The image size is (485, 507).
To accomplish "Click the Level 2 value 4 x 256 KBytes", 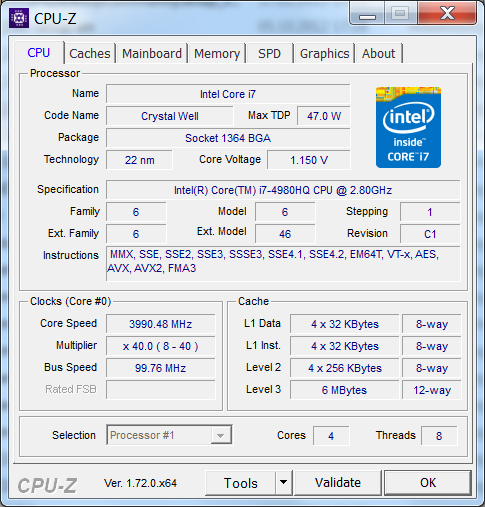I will point(345,368).
